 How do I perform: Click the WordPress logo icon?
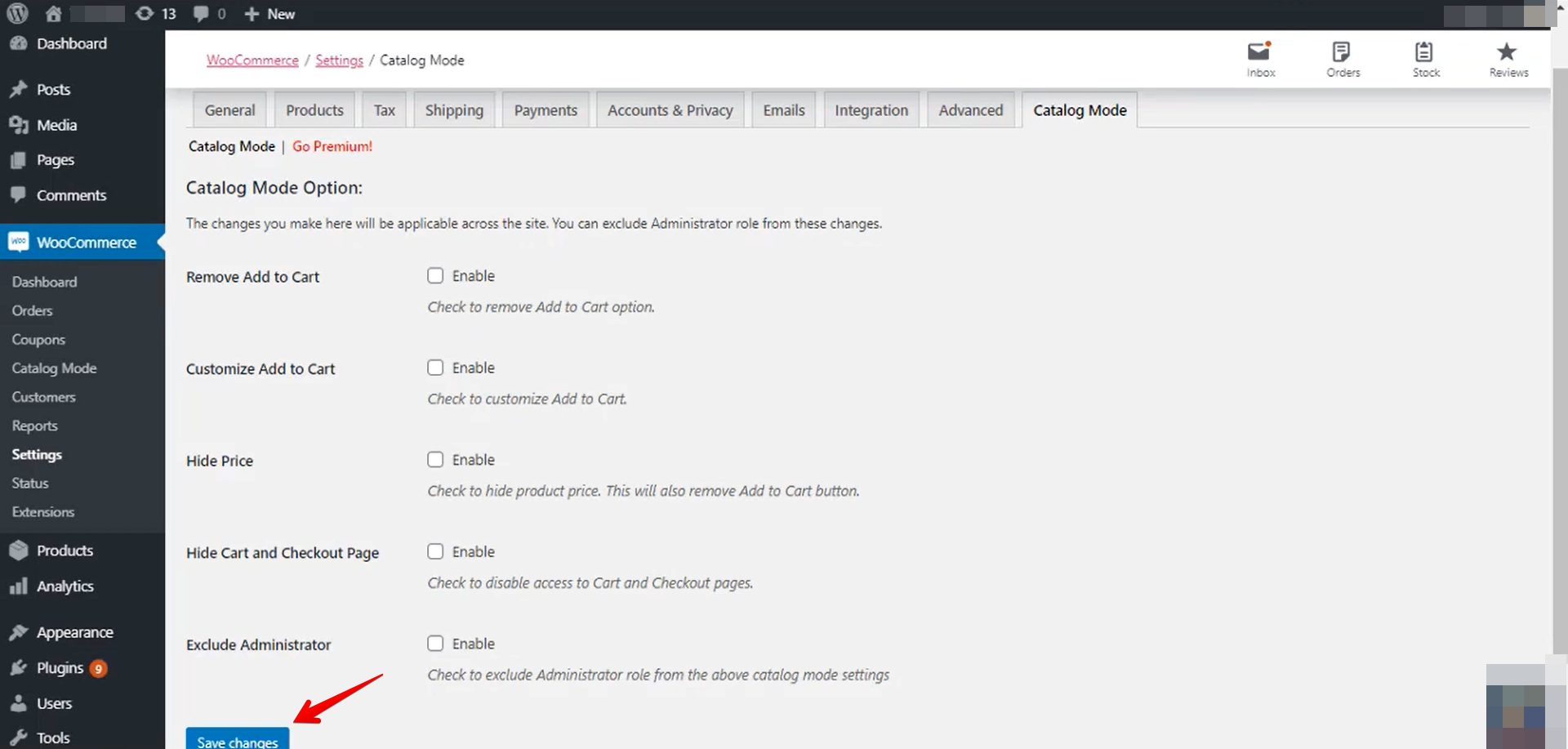18,14
